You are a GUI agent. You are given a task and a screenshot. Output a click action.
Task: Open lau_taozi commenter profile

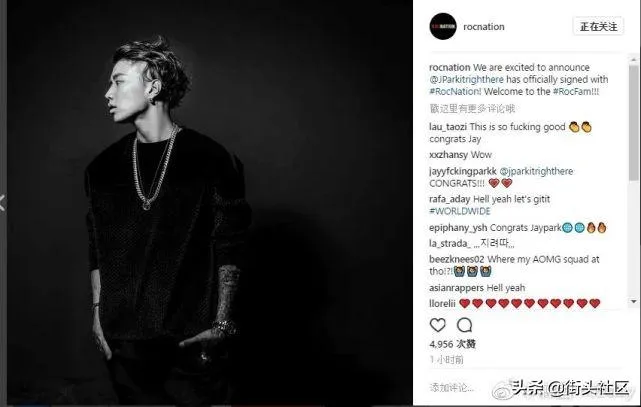448,127
